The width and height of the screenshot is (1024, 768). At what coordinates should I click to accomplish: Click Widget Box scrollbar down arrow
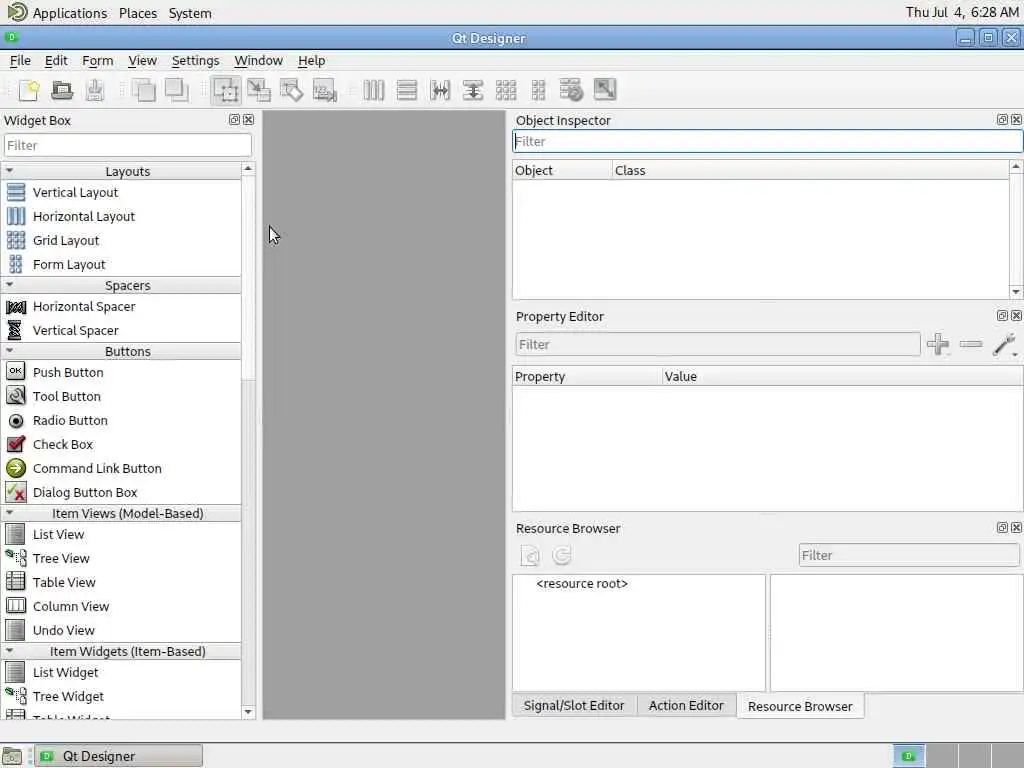(x=248, y=712)
